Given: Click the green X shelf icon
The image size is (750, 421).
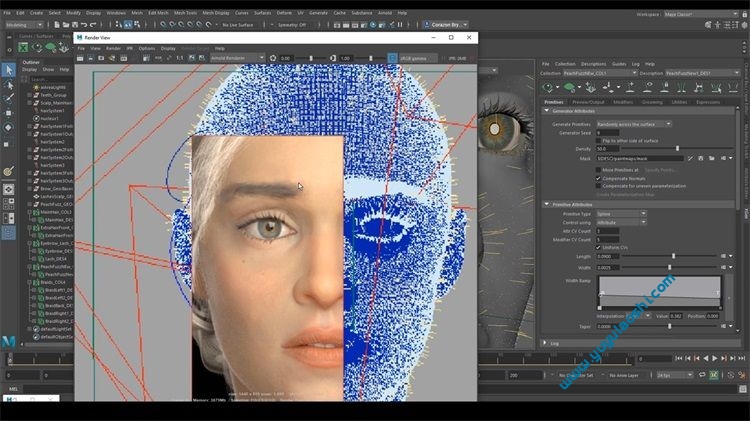Looking at the screenshot, I should pyautogui.click(x=23, y=47).
